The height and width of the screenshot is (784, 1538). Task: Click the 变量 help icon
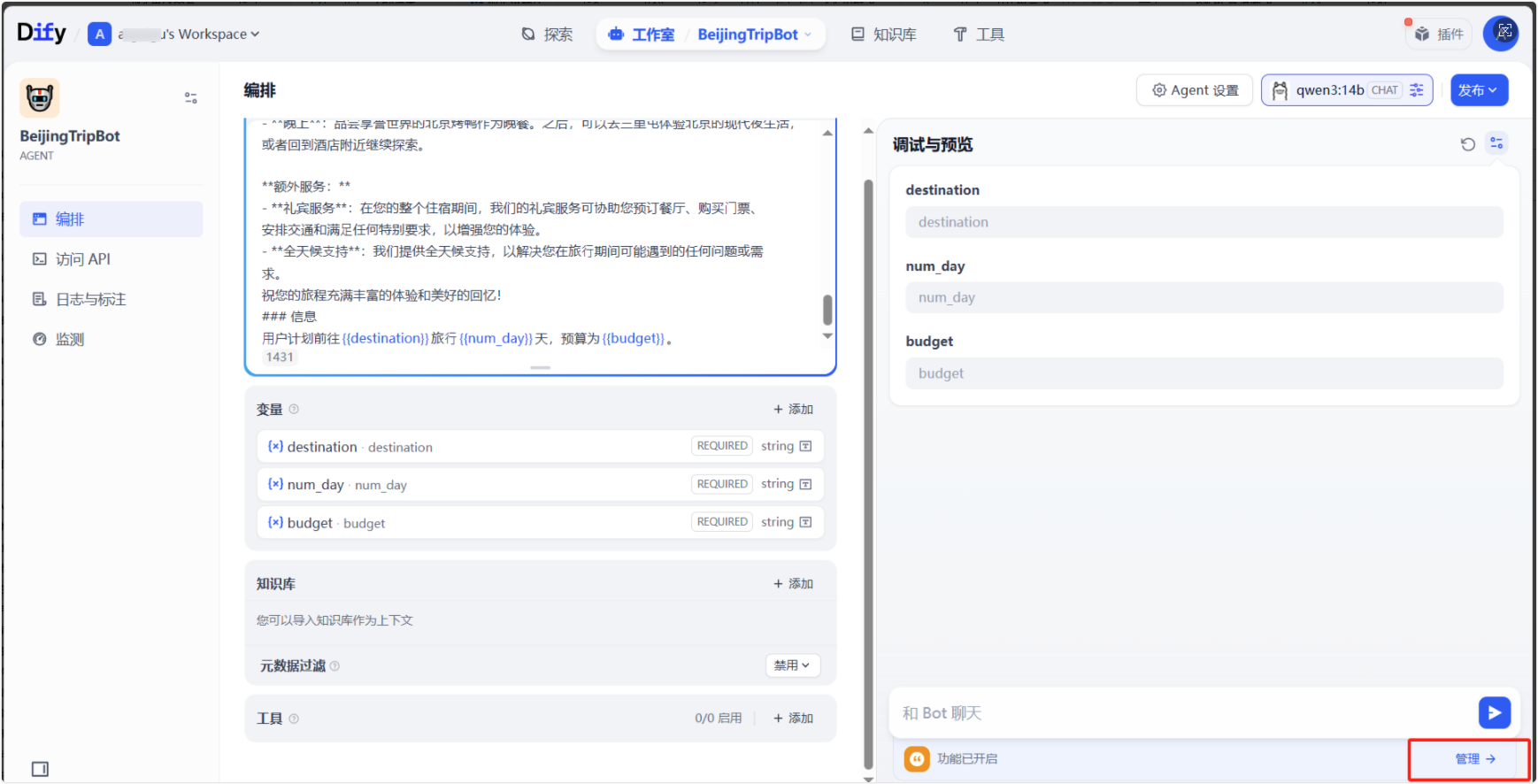coord(294,410)
